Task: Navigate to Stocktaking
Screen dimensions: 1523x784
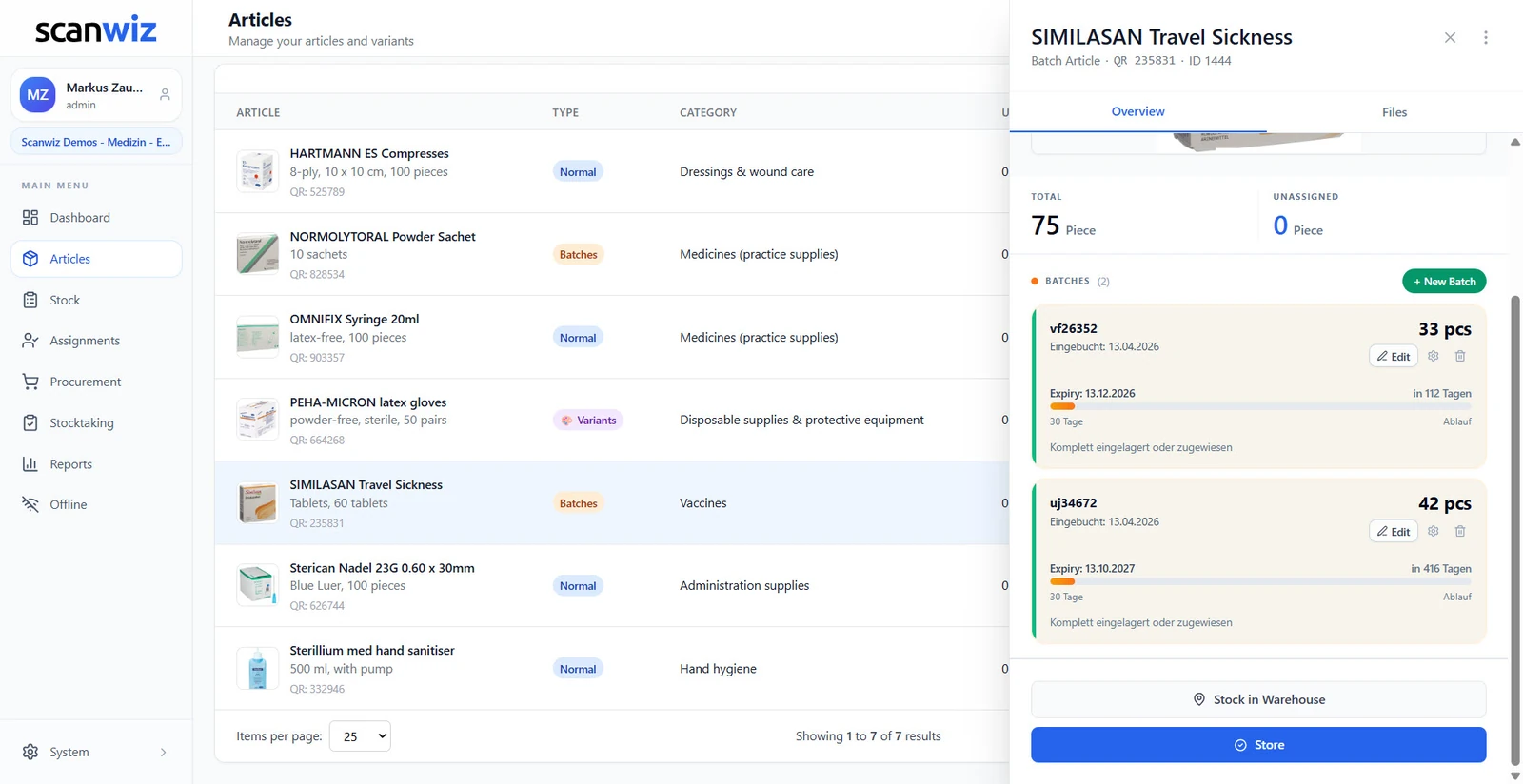Action: click(95, 422)
